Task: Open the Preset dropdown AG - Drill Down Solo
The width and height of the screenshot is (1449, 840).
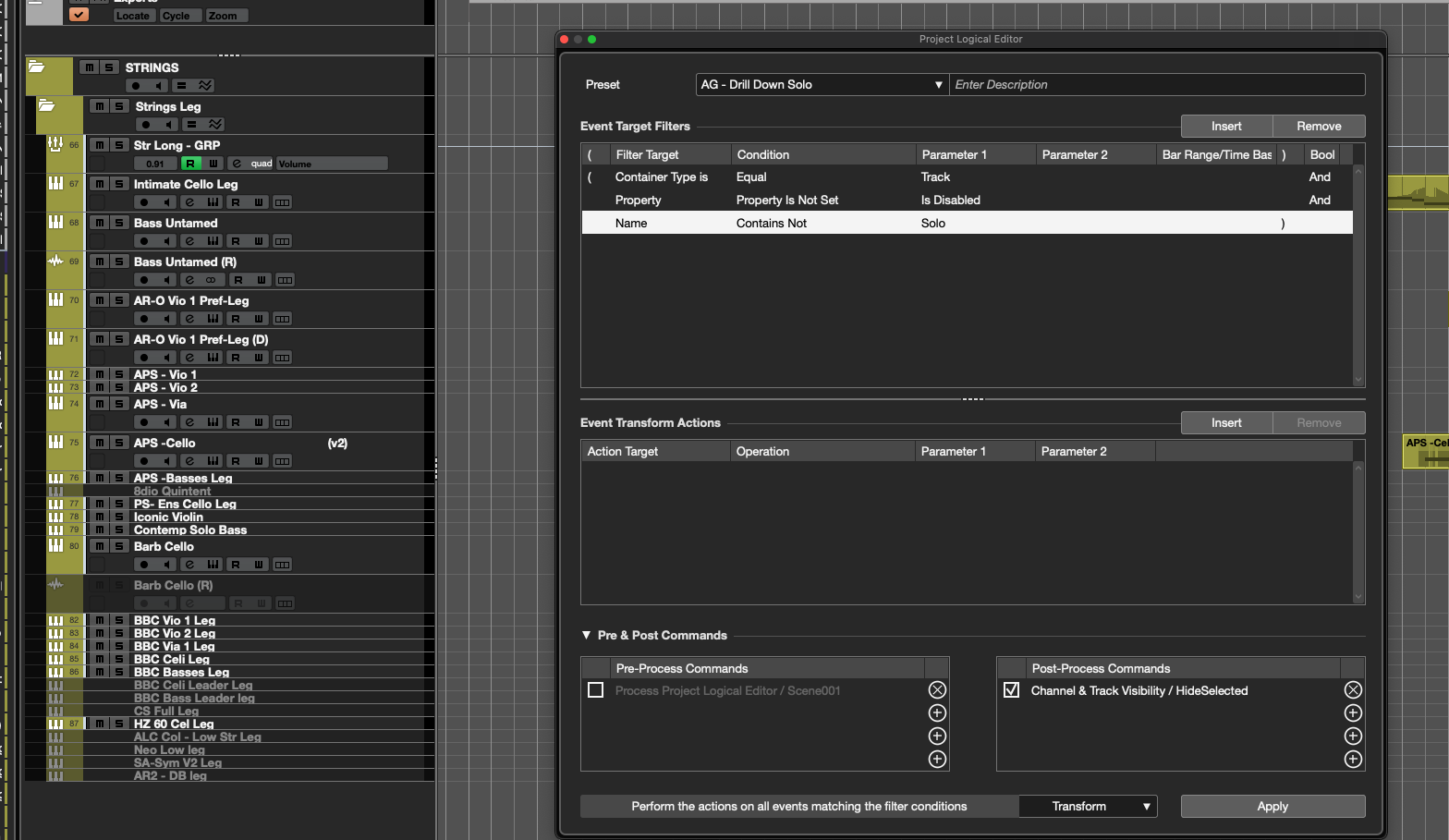Action: [x=822, y=84]
